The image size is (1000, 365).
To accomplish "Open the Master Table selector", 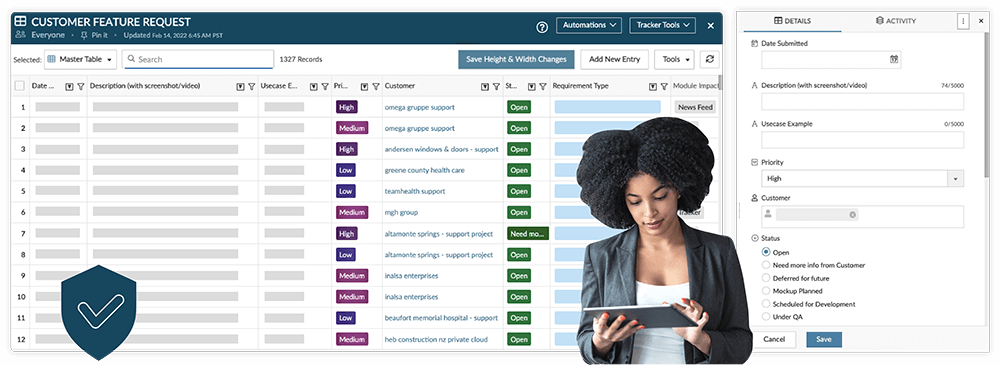I will [x=80, y=59].
